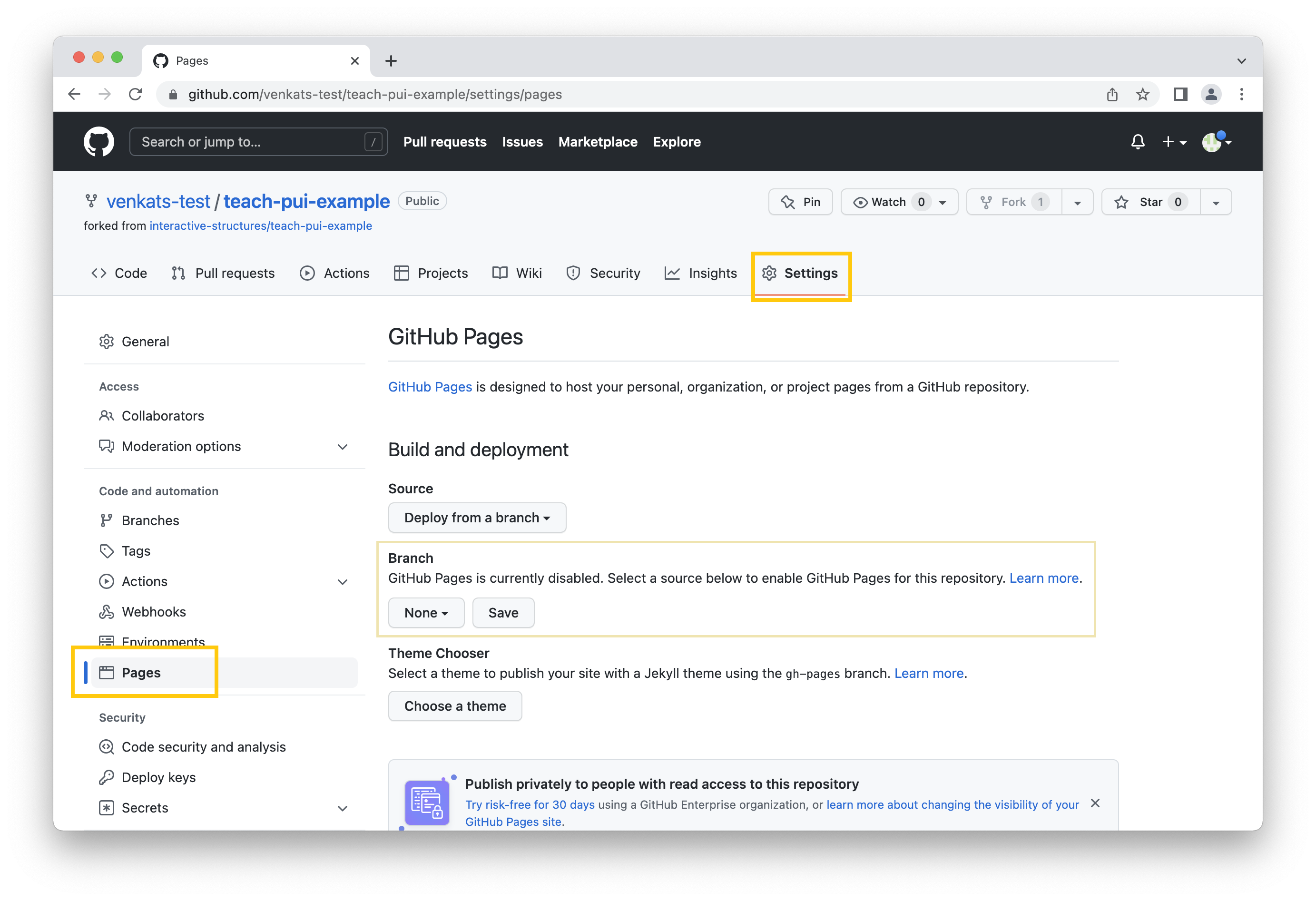Switch to the Projects tab
The height and width of the screenshot is (901, 1316).
click(431, 273)
